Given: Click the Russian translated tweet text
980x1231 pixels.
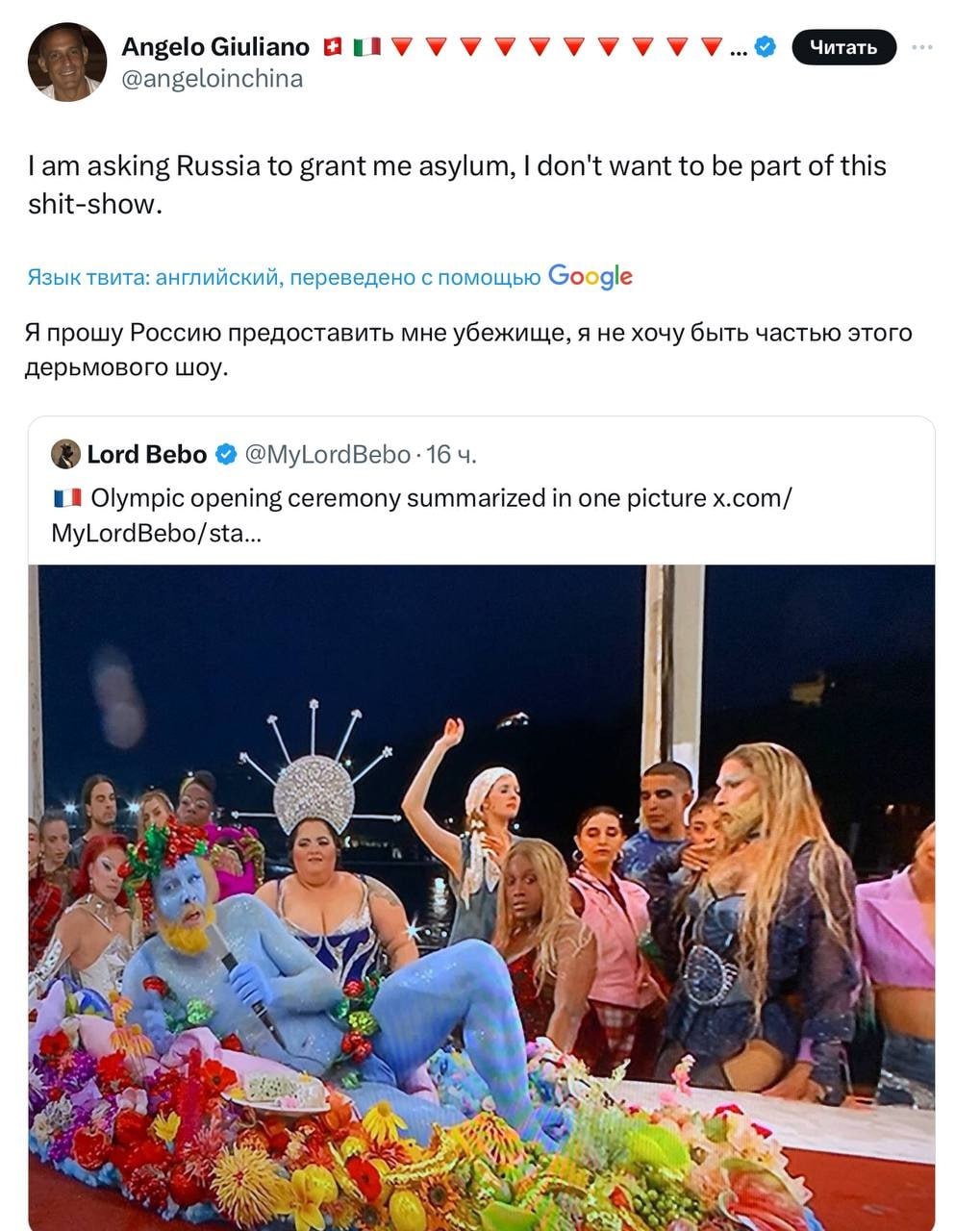Looking at the screenshot, I should [x=467, y=349].
